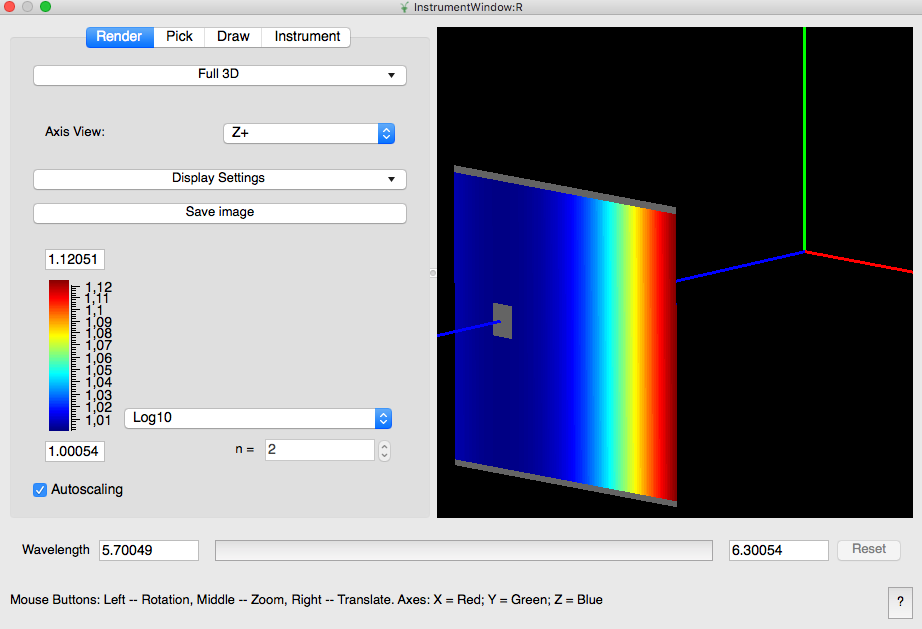Image resolution: width=922 pixels, height=629 pixels.
Task: Open the Log10 scale type dropdown
Action: click(257, 418)
